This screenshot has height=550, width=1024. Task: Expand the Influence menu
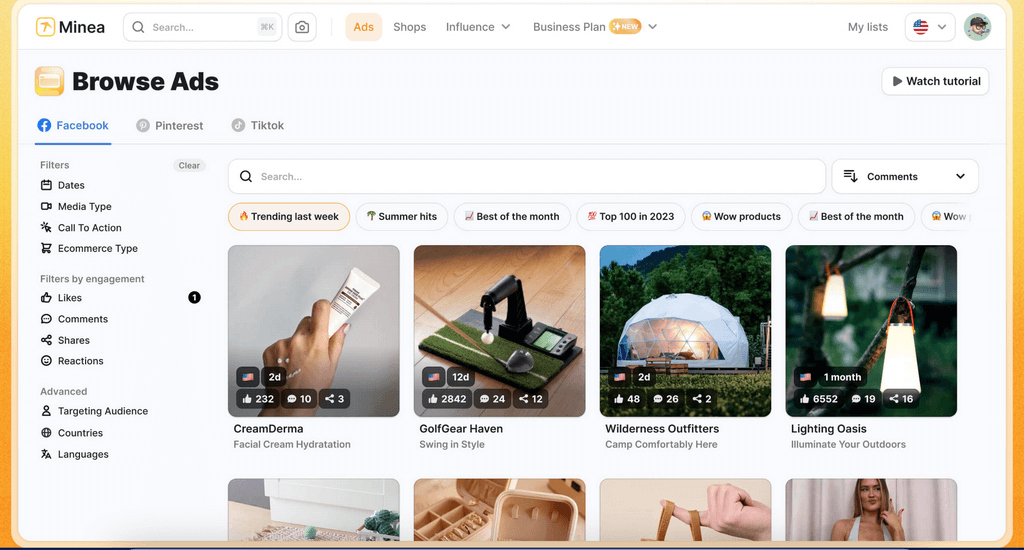click(x=478, y=27)
